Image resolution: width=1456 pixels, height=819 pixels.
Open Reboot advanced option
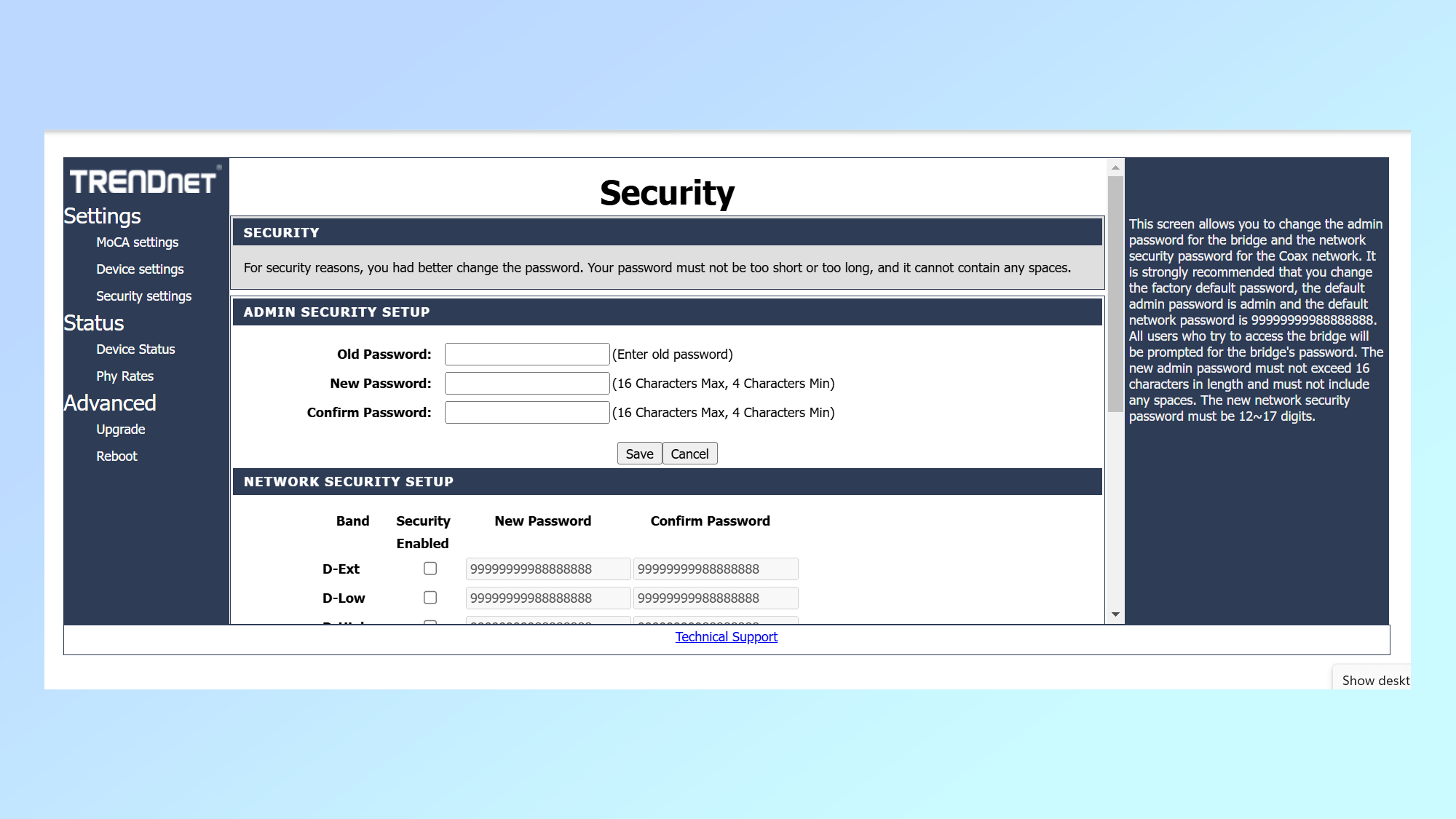(116, 455)
